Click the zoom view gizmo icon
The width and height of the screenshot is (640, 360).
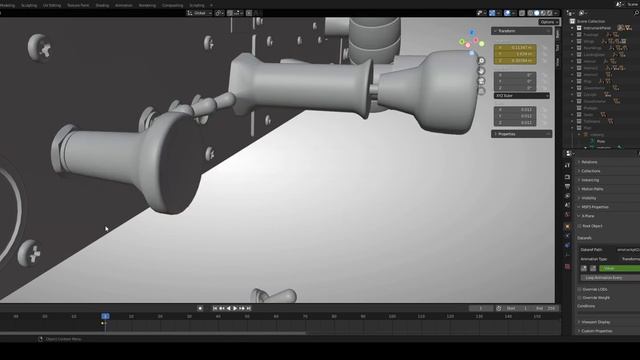(x=482, y=61)
